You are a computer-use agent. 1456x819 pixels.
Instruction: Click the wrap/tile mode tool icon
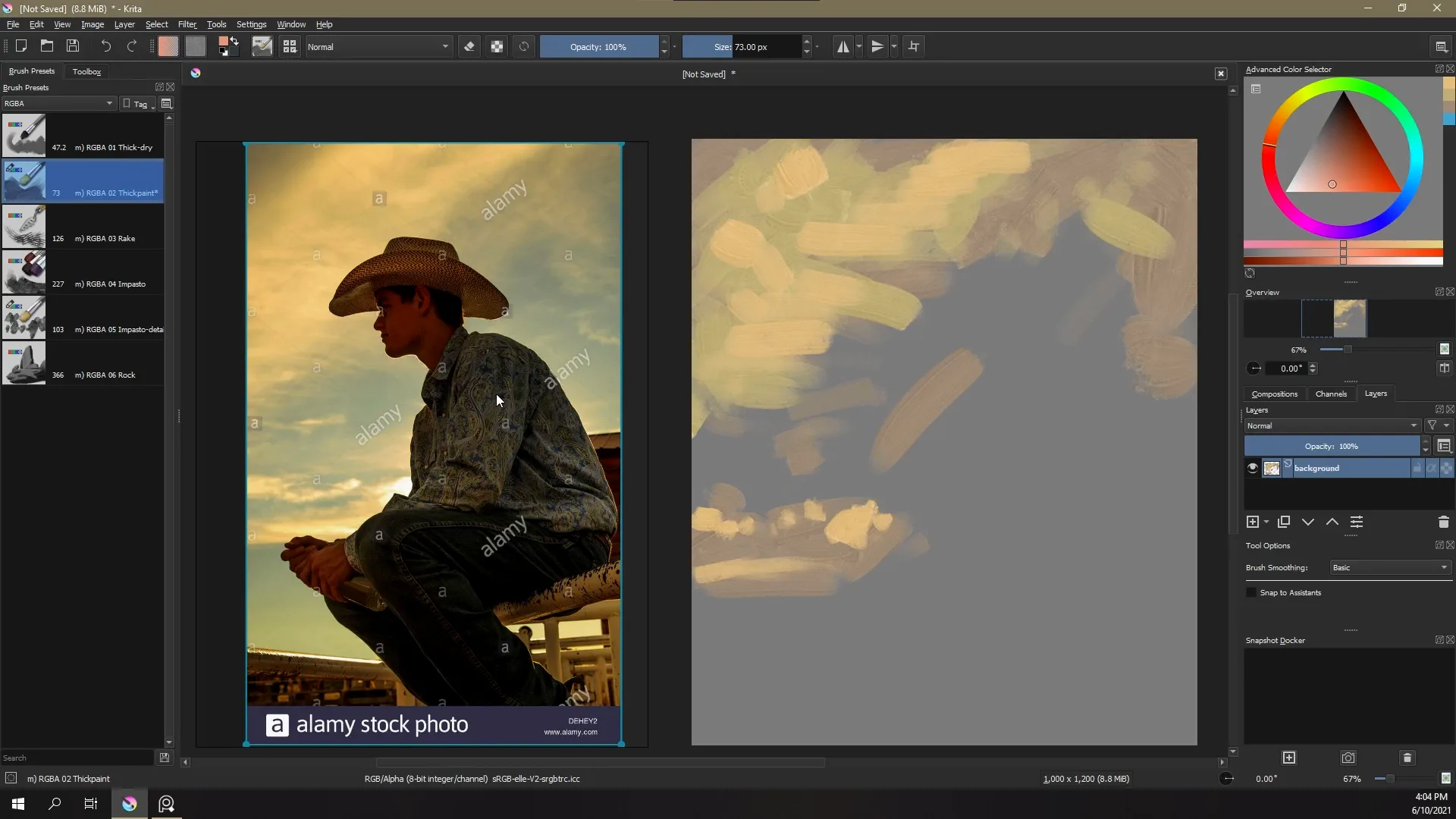click(914, 46)
